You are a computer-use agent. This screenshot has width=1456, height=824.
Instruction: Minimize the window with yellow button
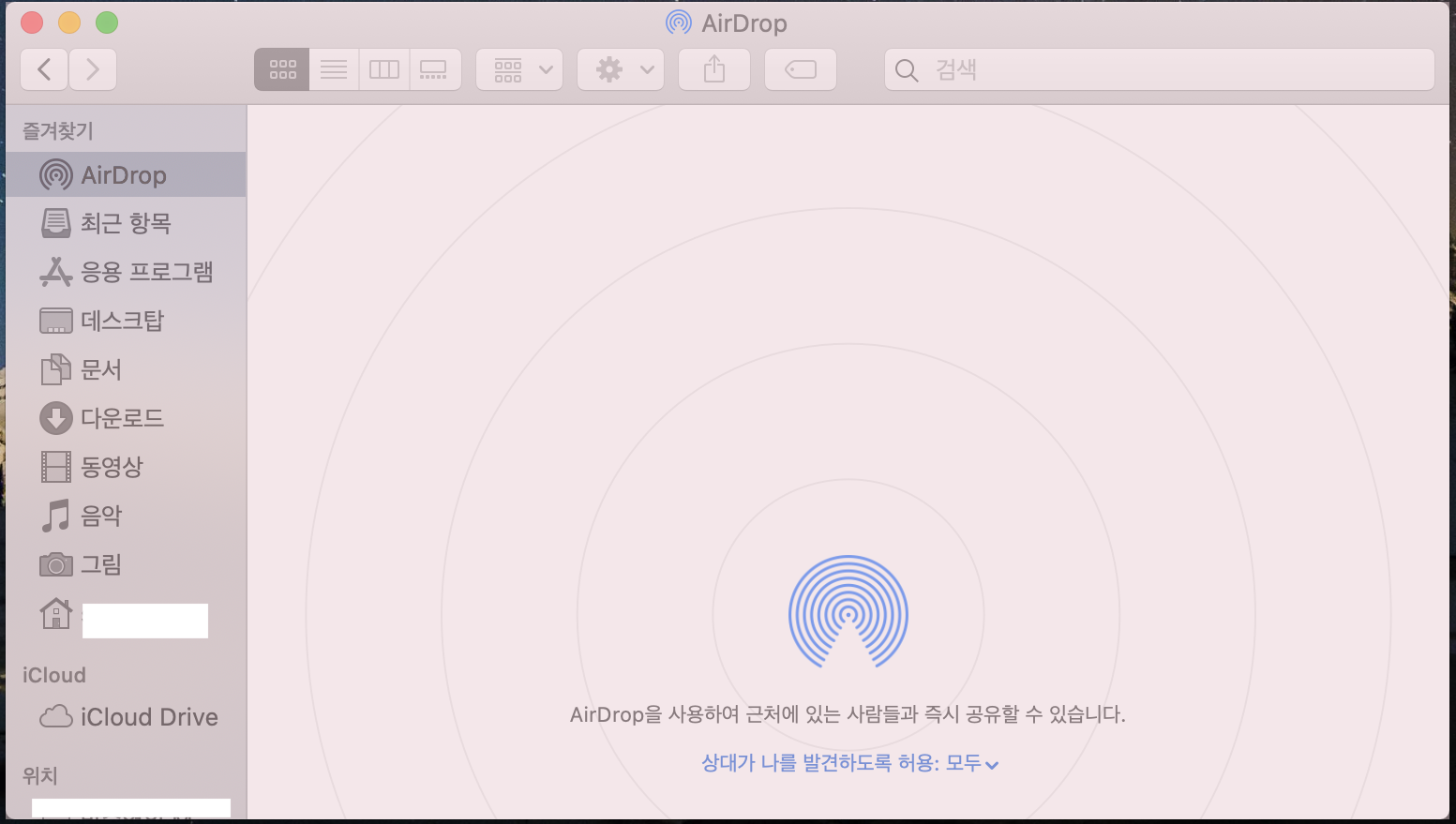[x=69, y=22]
